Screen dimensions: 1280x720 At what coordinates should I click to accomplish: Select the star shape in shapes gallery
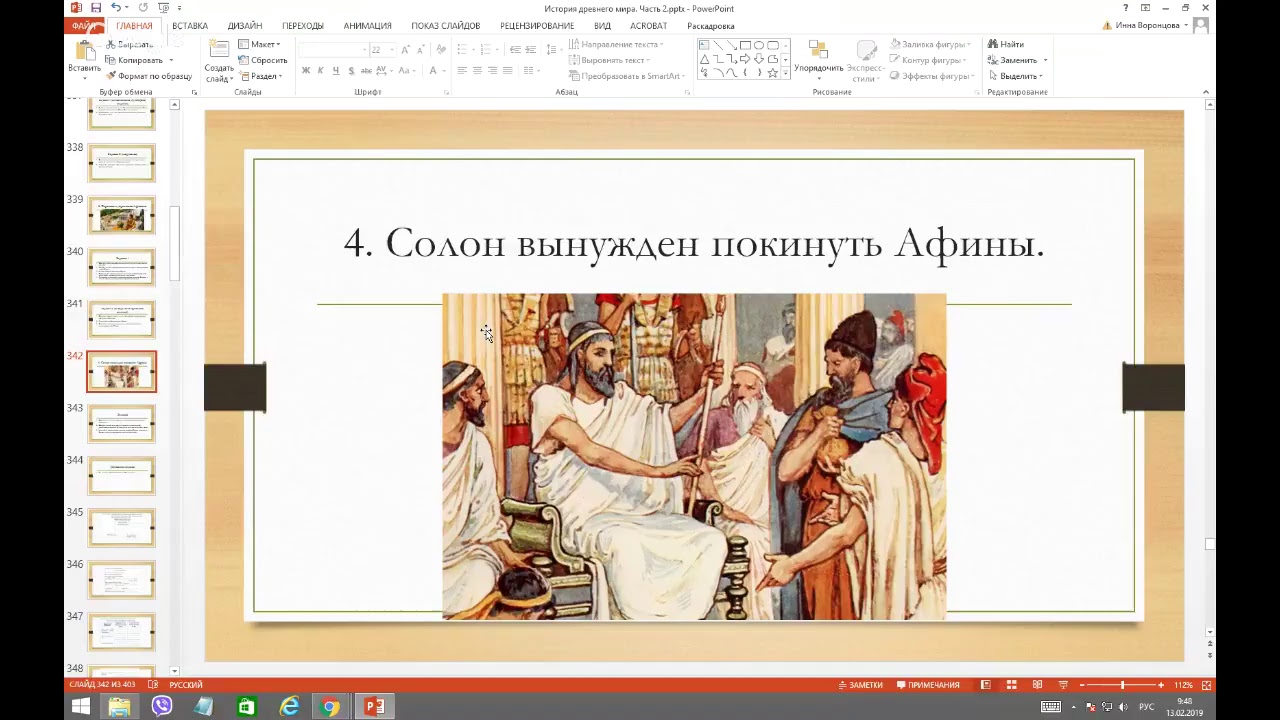[x=773, y=73]
